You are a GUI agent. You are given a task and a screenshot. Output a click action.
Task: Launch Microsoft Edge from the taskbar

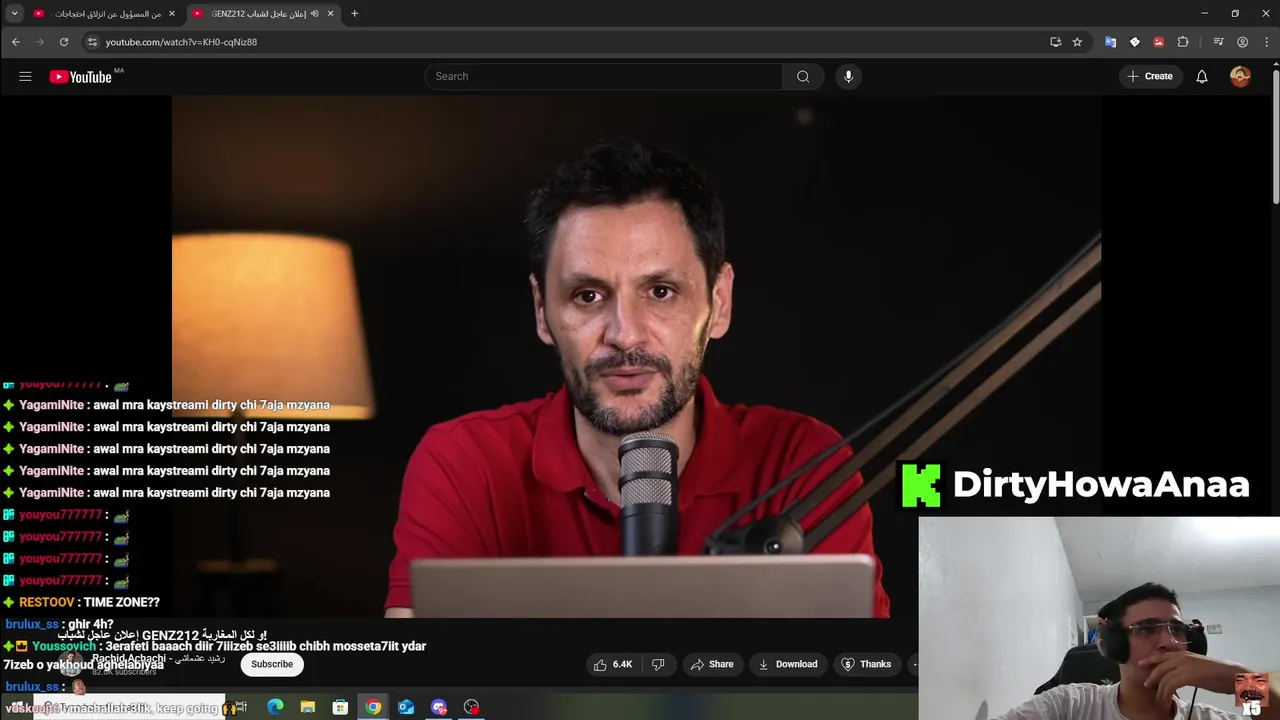coord(275,707)
